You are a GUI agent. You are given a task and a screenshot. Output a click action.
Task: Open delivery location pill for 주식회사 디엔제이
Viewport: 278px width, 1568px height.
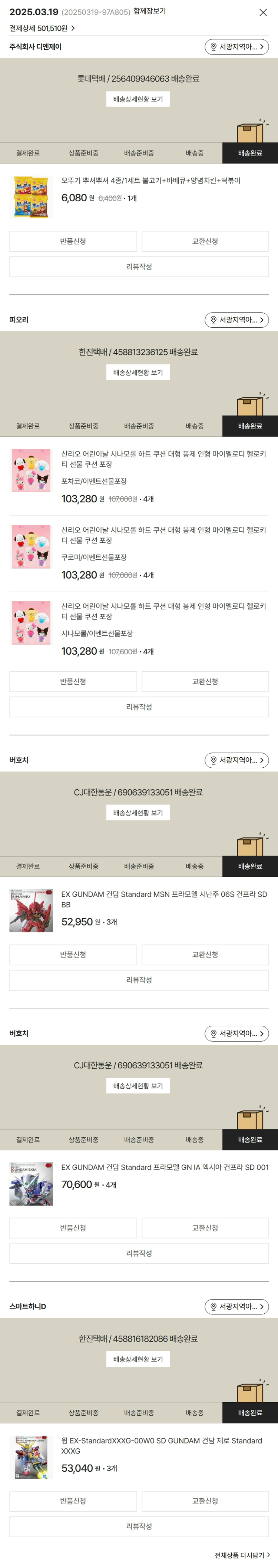click(x=236, y=47)
